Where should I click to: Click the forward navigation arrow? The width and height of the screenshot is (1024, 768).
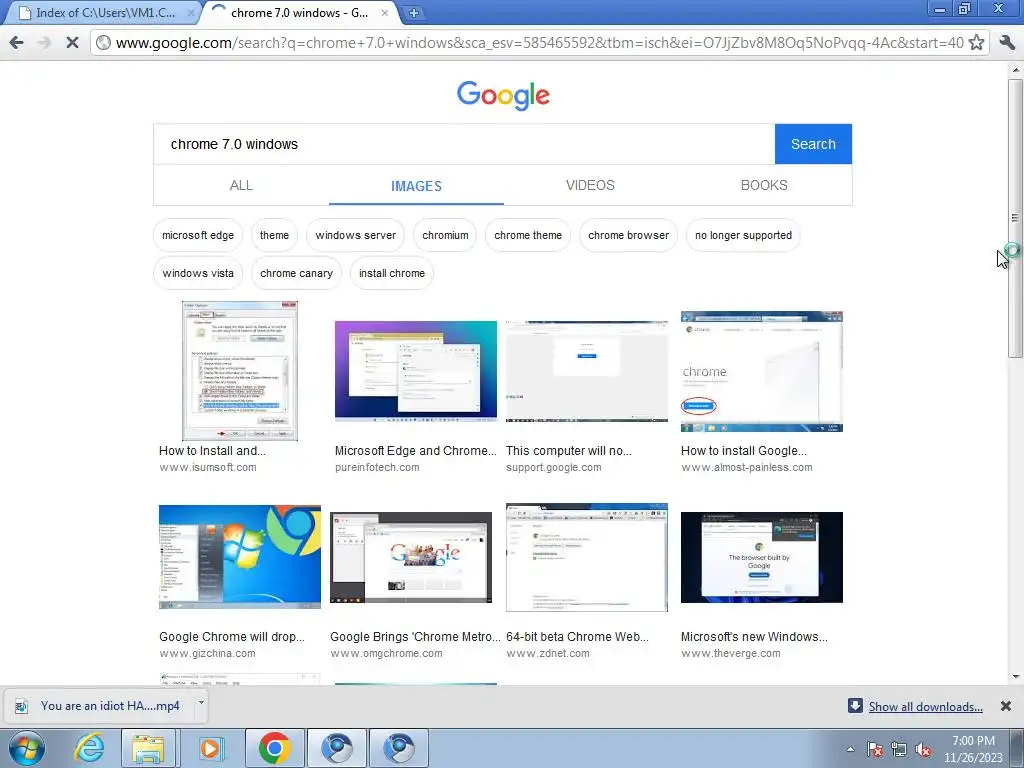point(44,43)
